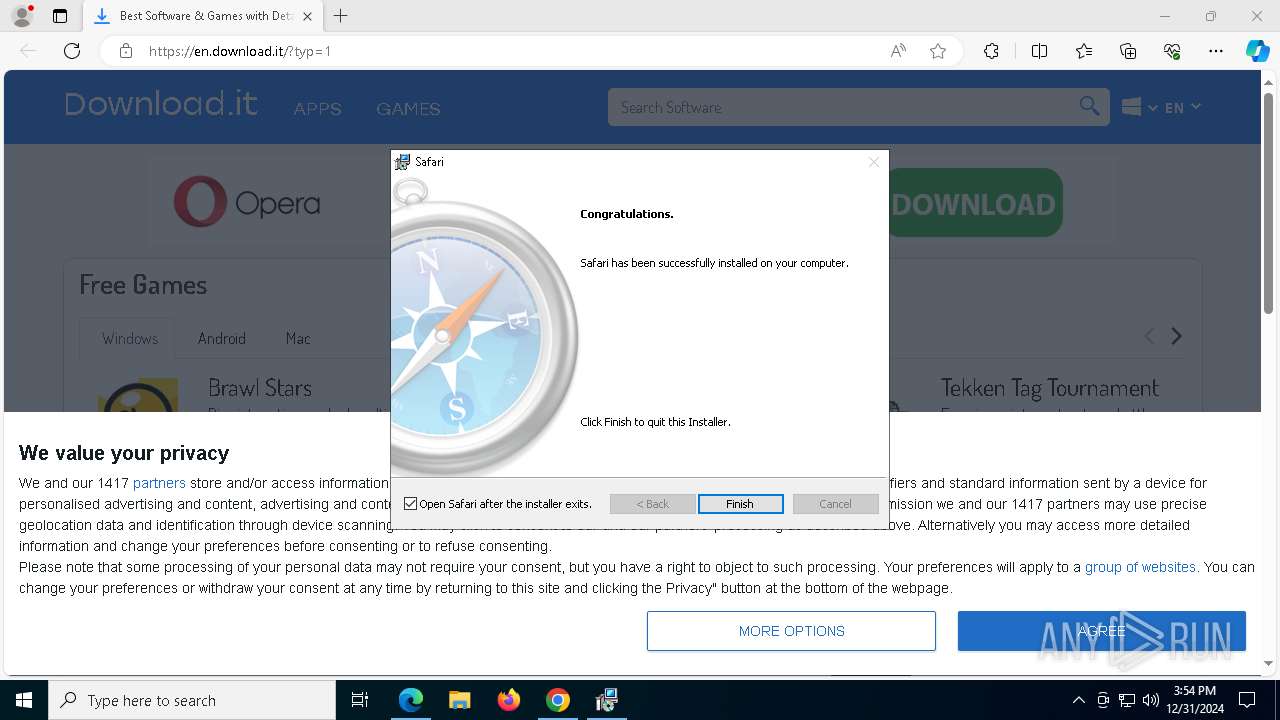Click the search magnifier icon
The height and width of the screenshot is (720, 1280).
1089,106
